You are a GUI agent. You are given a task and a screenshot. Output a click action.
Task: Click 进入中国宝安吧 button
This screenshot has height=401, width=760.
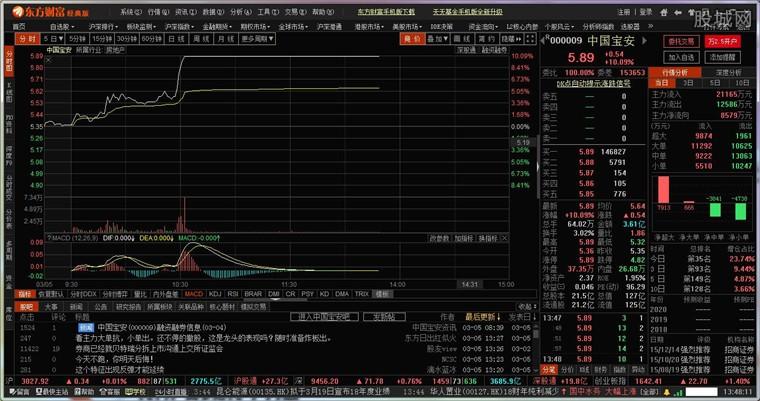point(324,317)
